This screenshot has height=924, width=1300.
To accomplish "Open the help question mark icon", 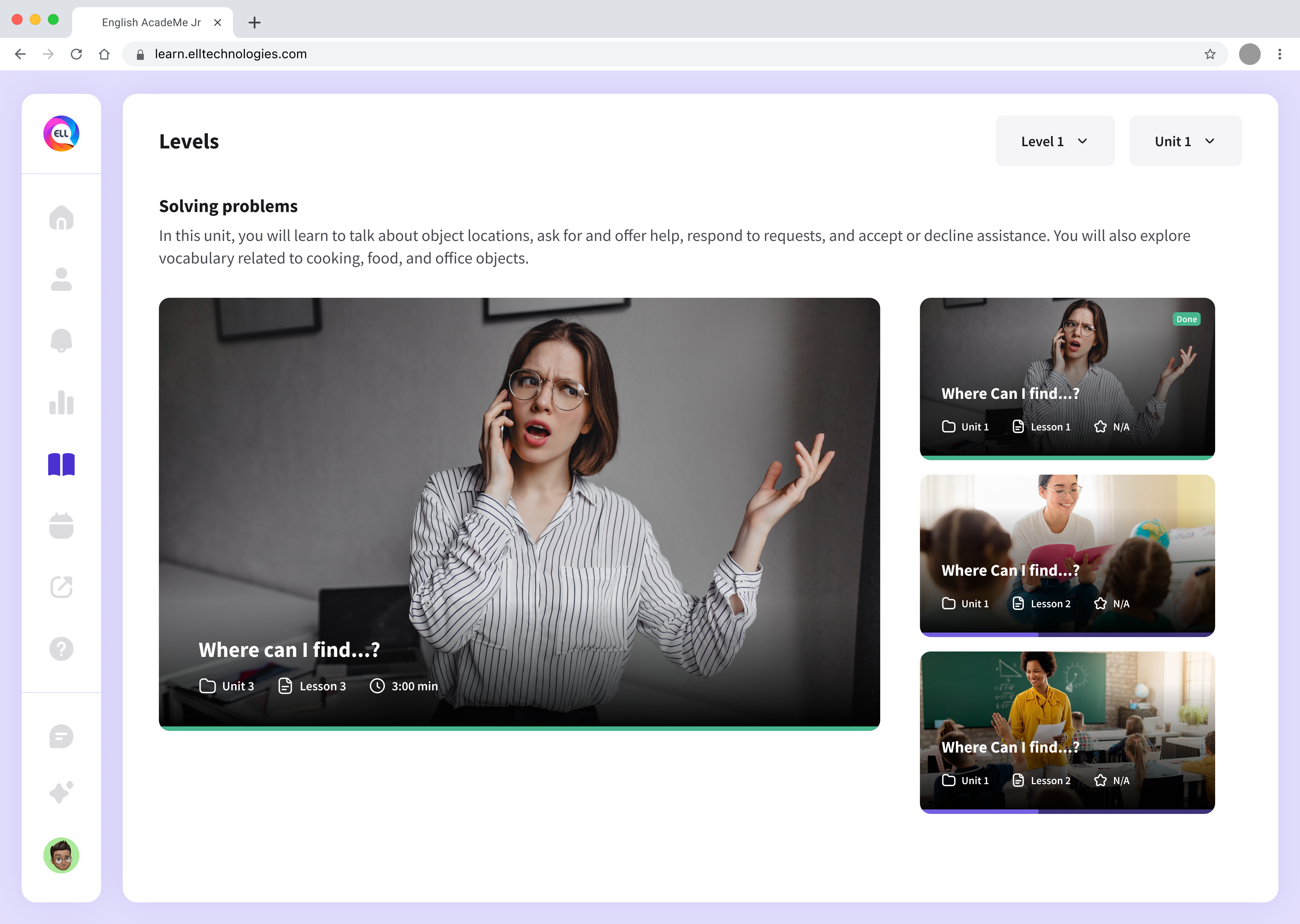I will (x=61, y=649).
